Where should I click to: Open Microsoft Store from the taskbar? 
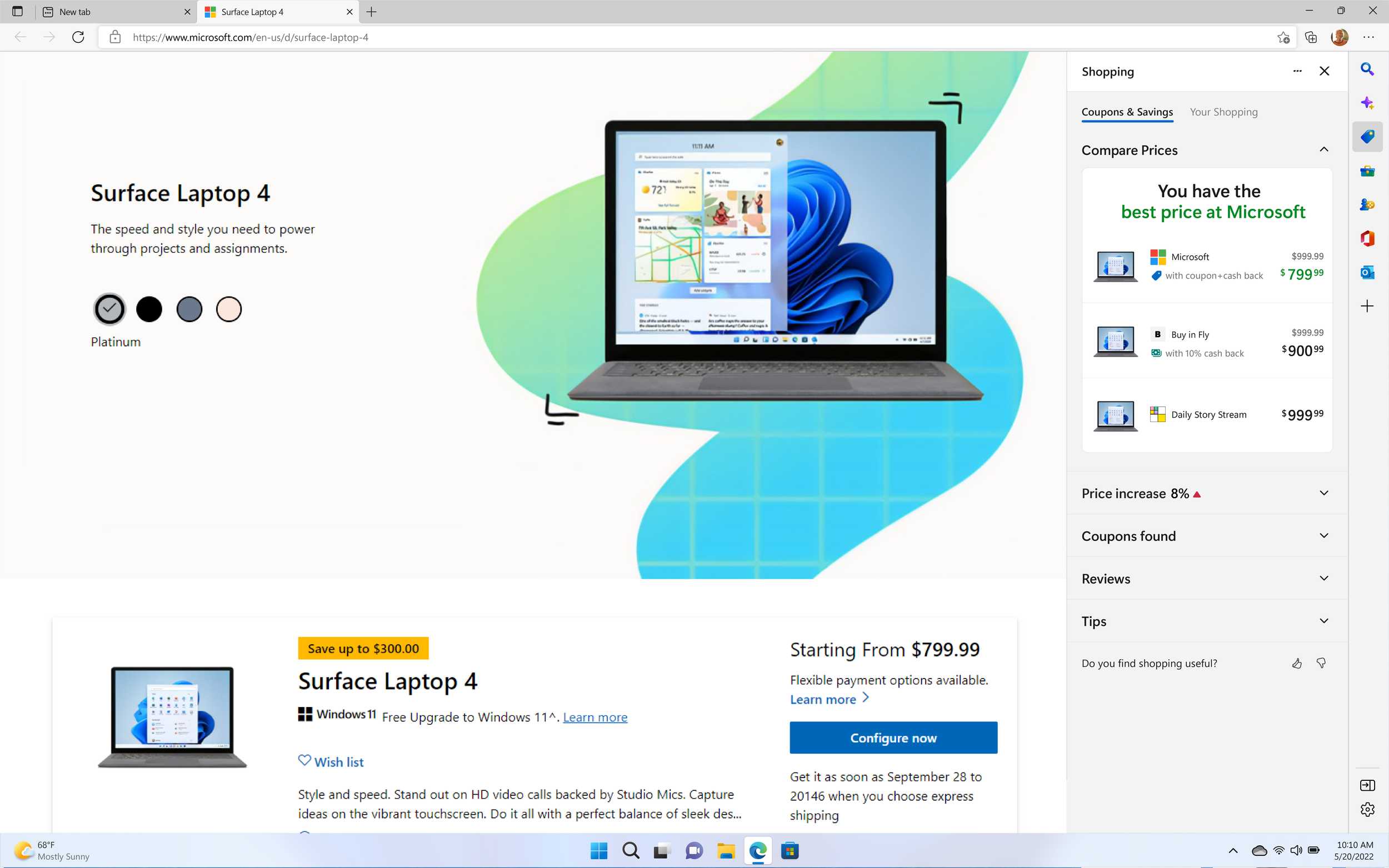click(x=790, y=850)
